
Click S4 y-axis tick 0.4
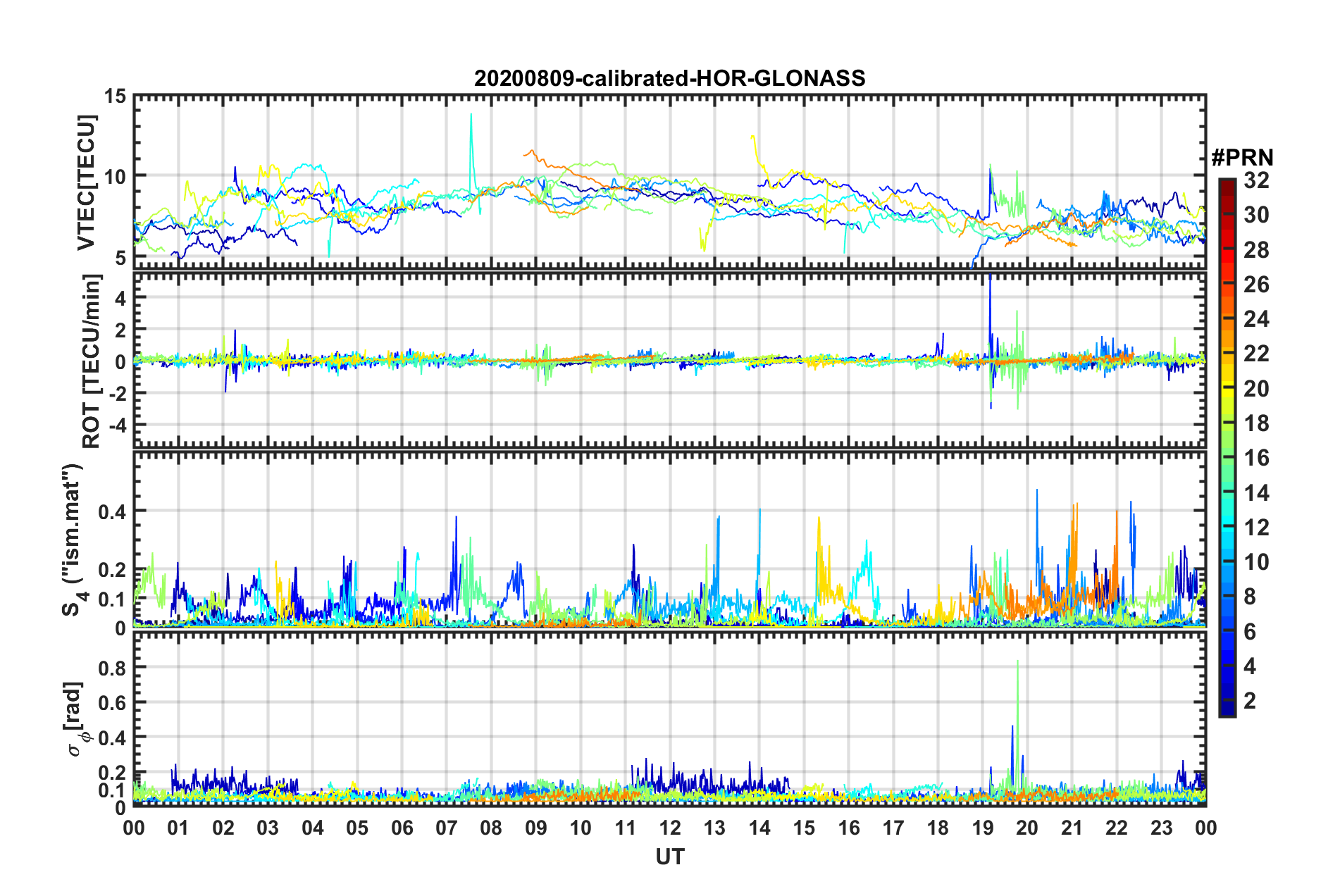pos(113,511)
